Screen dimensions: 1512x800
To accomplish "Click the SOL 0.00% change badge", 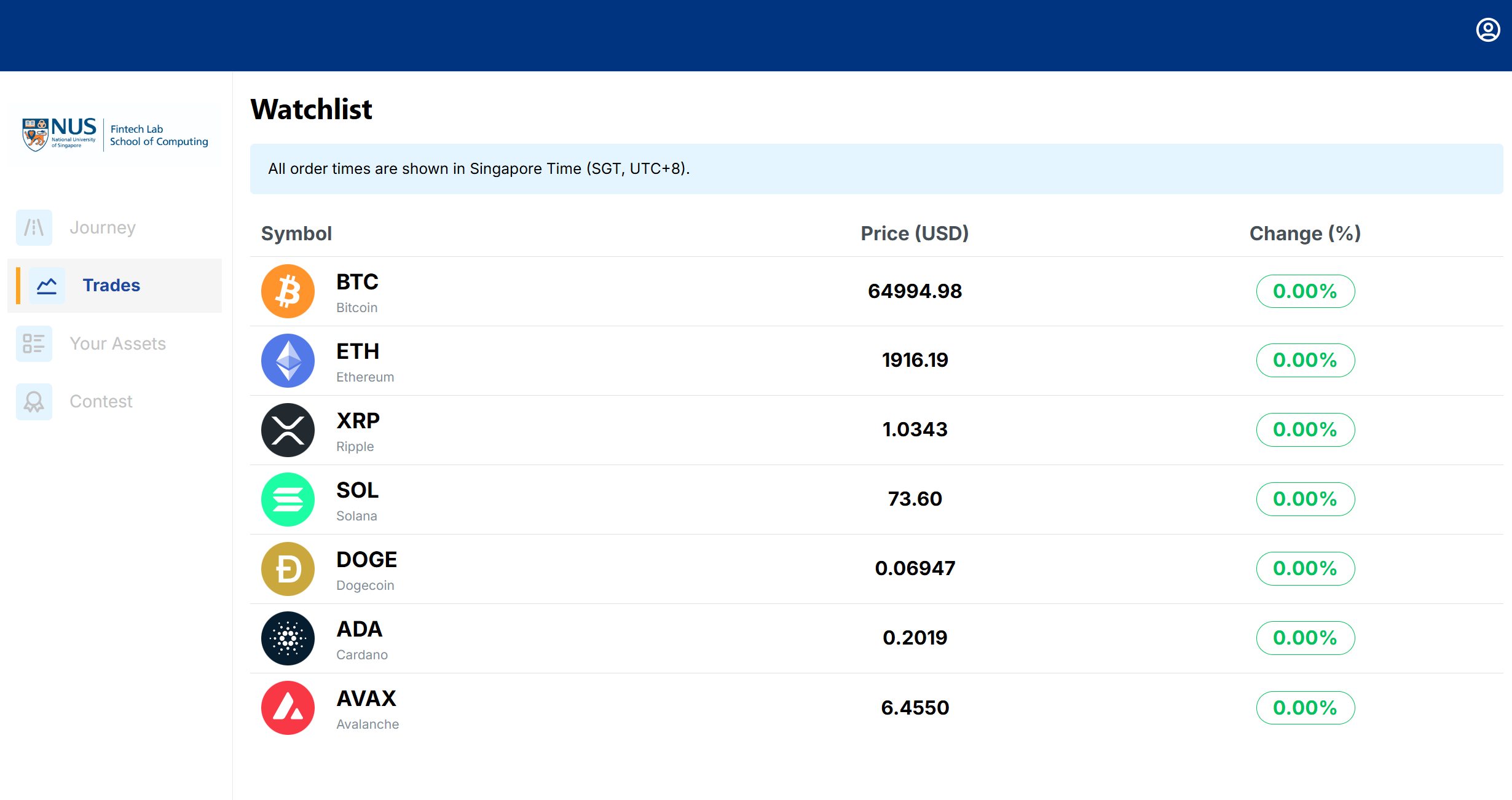I will pyautogui.click(x=1305, y=499).
